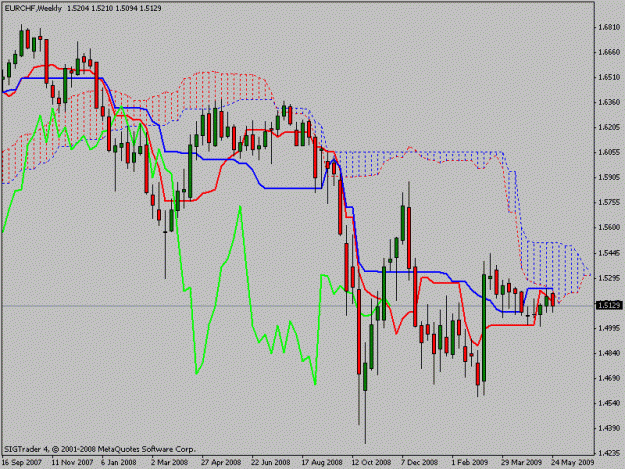Click the tall green candle near 1 Feb 2009
The height and width of the screenshot is (469, 625).
click(x=484, y=328)
